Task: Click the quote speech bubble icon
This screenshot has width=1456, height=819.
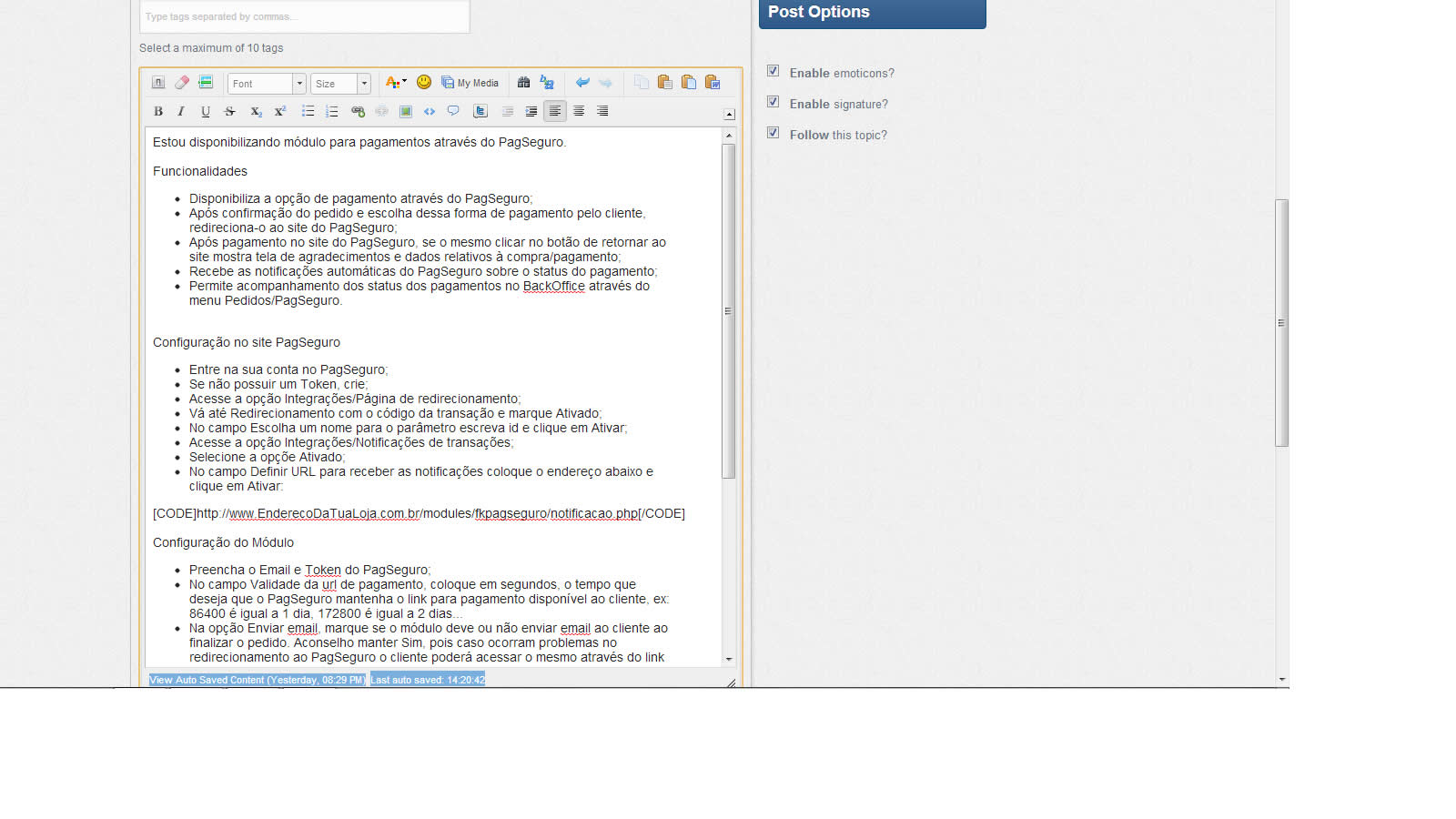Action: tap(453, 111)
